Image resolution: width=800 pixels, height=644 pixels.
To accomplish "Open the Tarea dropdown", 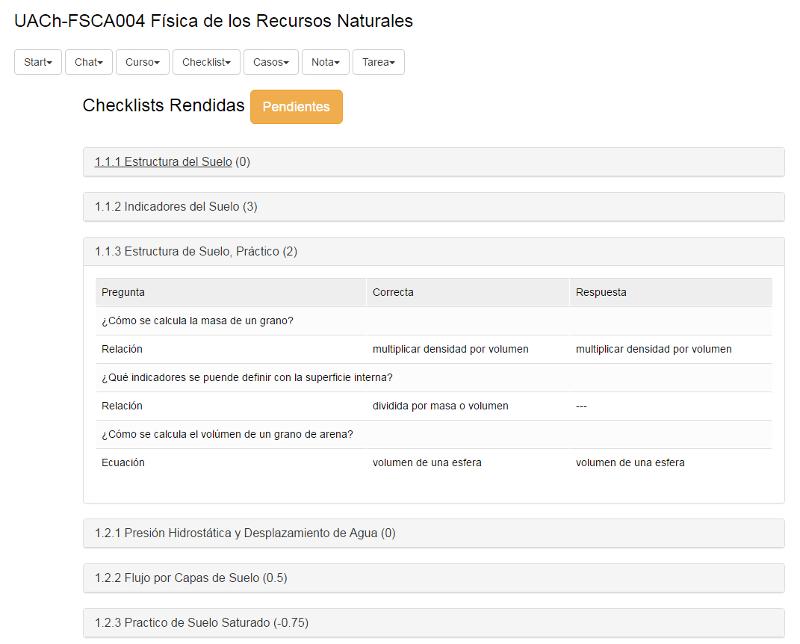I will pos(378,62).
